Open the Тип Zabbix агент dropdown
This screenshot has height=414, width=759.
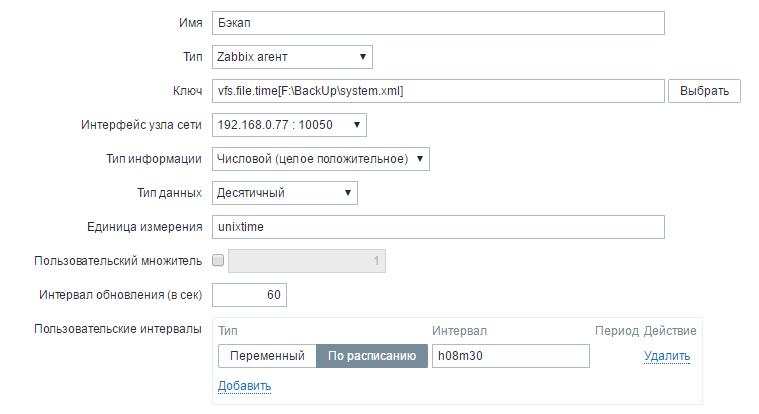pyautogui.click(x=291, y=57)
